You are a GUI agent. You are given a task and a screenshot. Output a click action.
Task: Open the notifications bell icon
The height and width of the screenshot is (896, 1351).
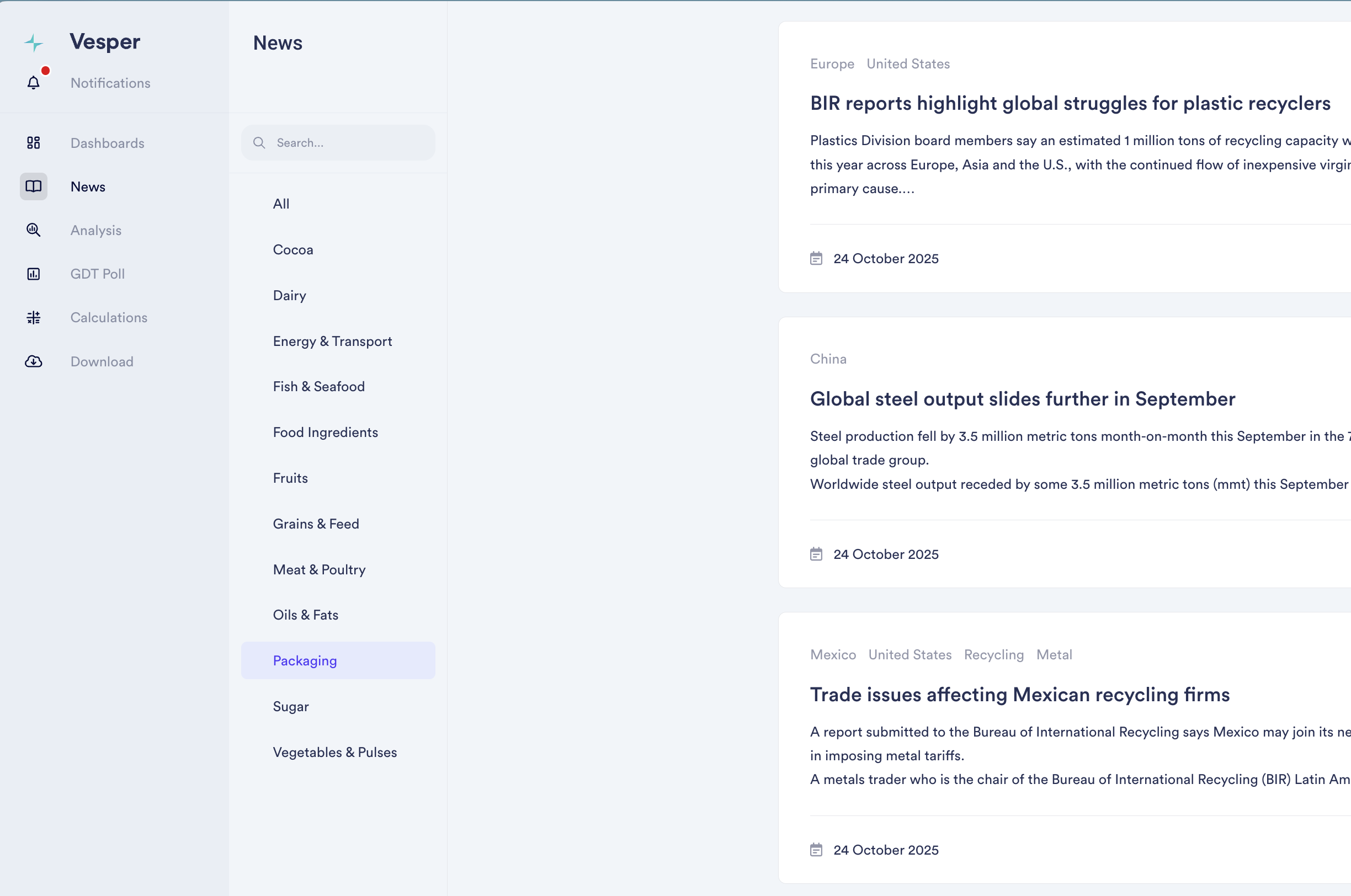[34, 83]
